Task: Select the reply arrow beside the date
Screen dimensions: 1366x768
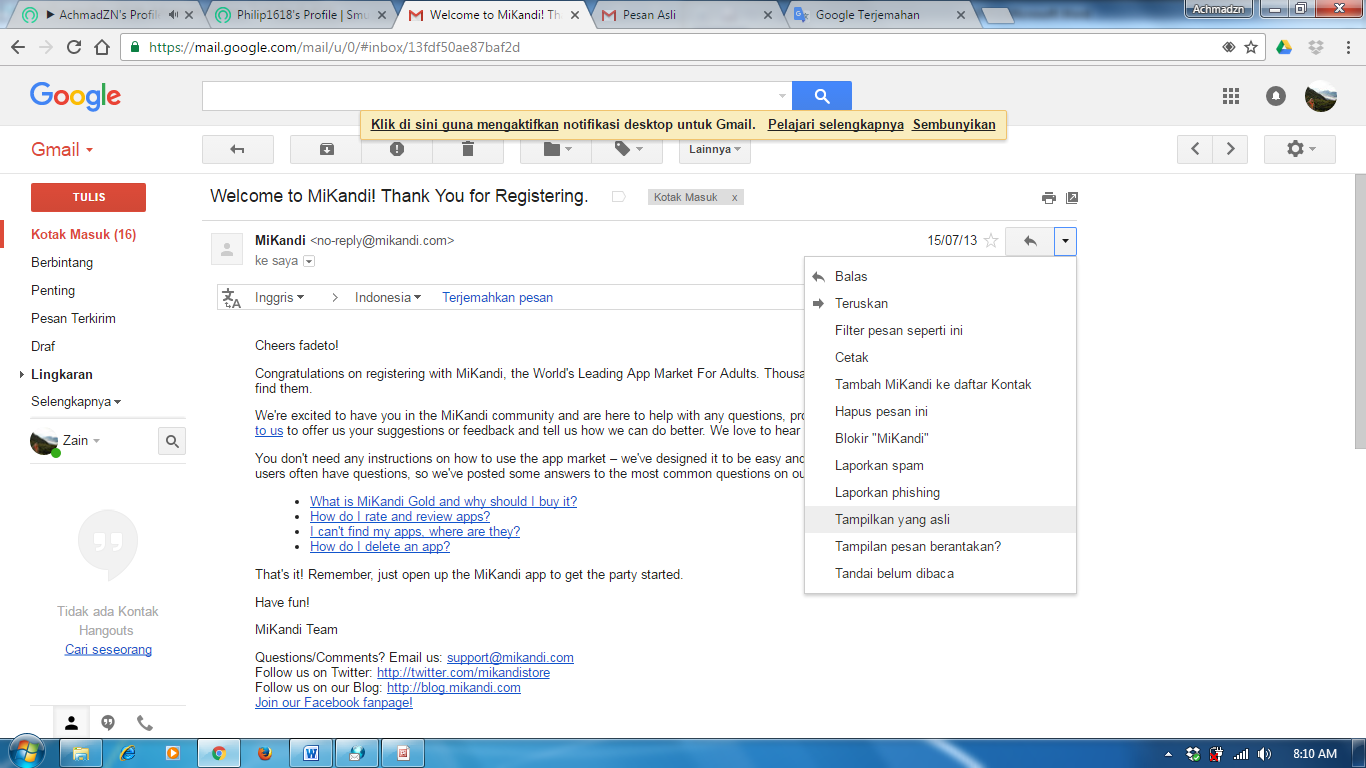Action: (1028, 241)
